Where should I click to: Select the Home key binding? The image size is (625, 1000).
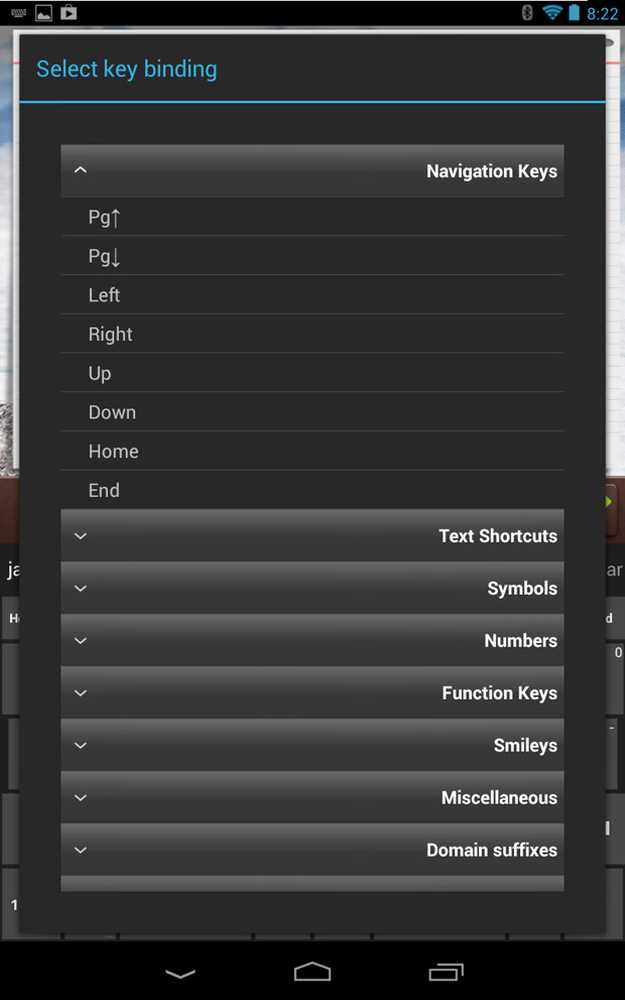(312, 450)
